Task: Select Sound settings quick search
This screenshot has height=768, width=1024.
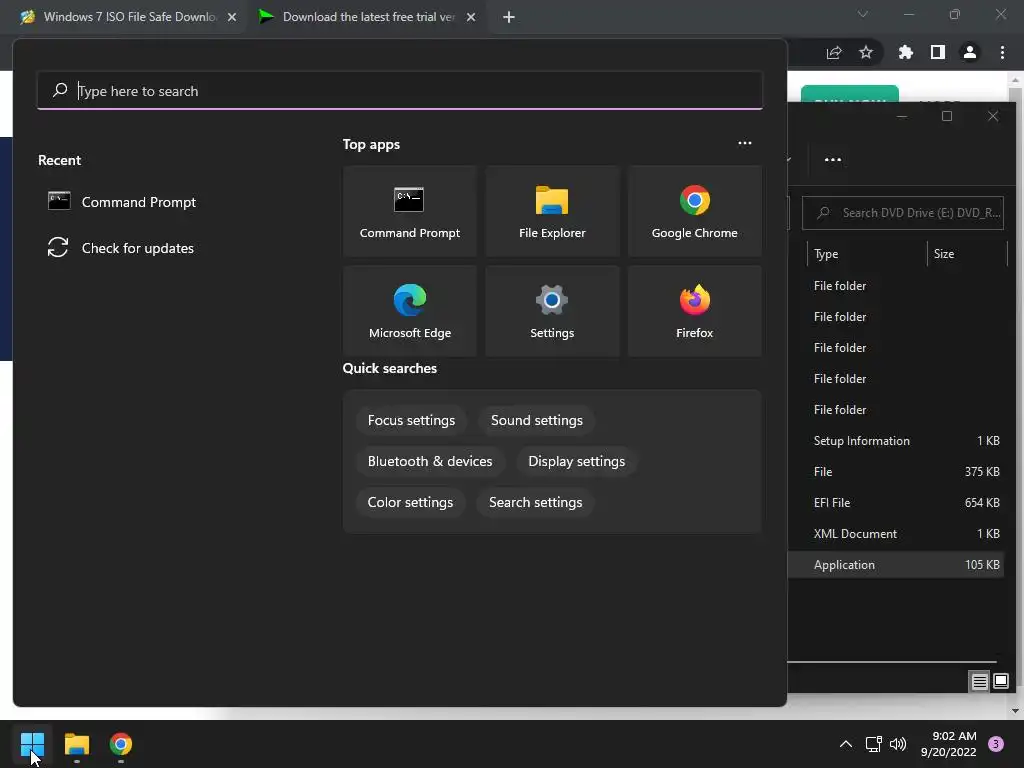Action: tap(536, 421)
